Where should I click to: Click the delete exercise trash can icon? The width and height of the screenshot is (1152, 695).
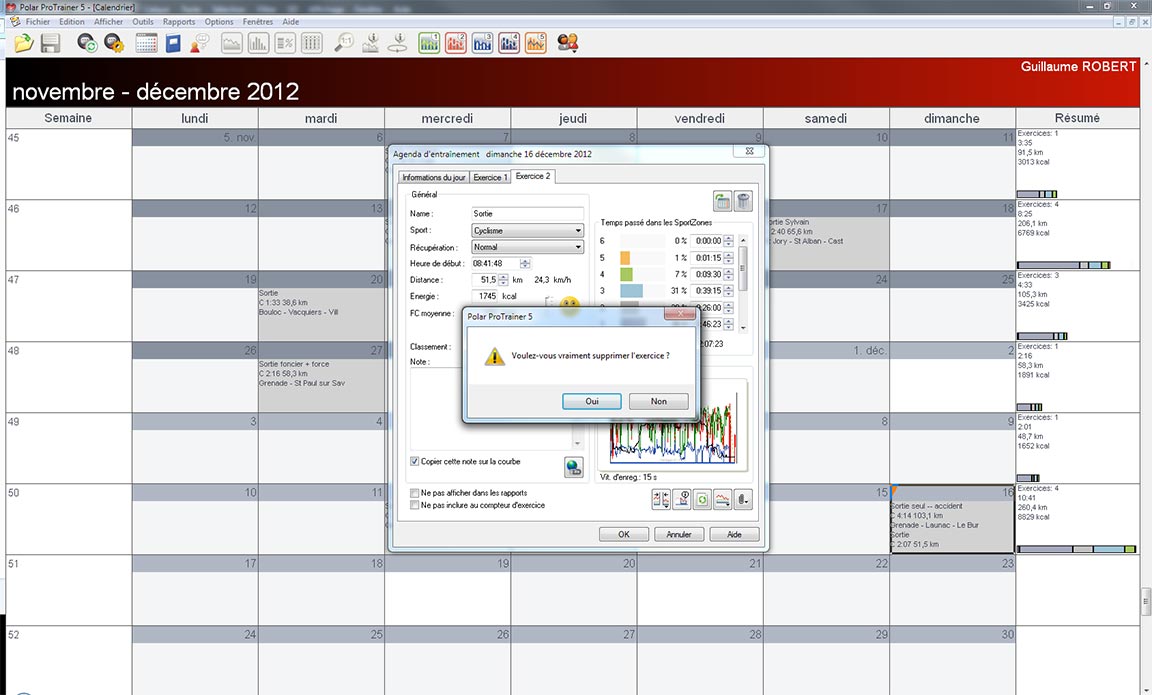(x=744, y=201)
